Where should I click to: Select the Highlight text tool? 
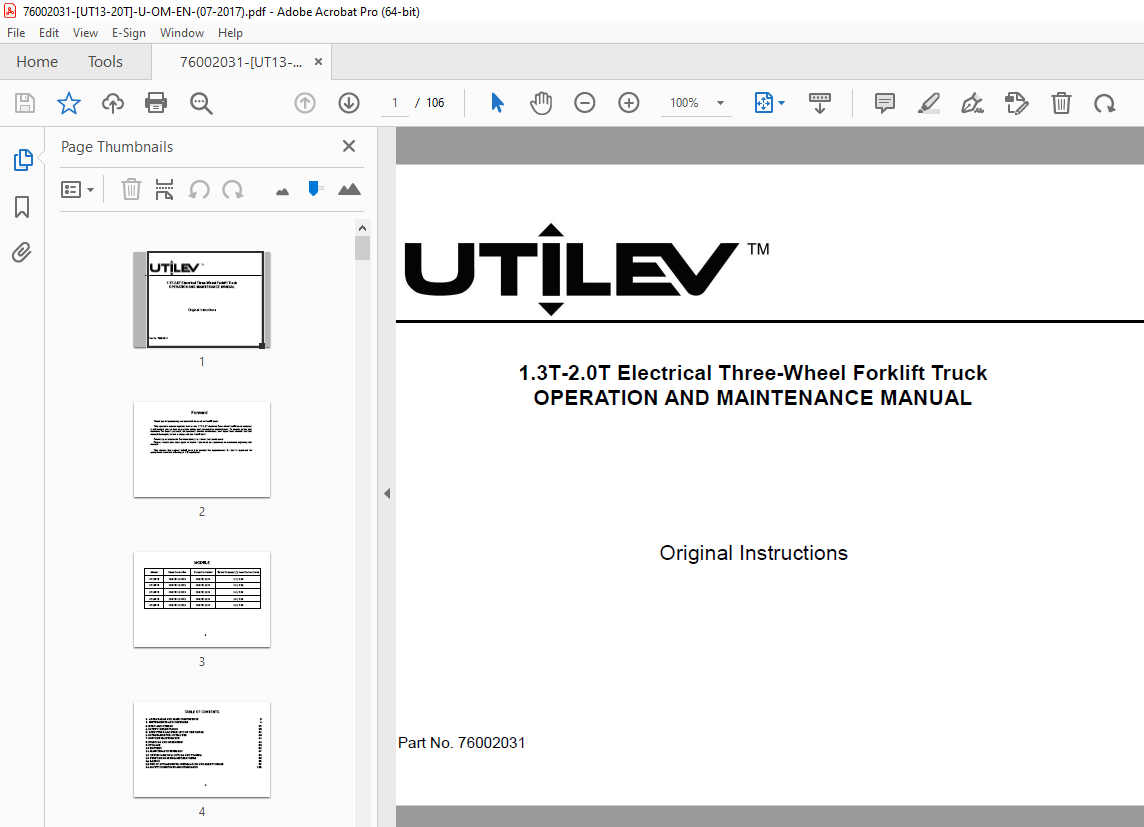pos(928,103)
